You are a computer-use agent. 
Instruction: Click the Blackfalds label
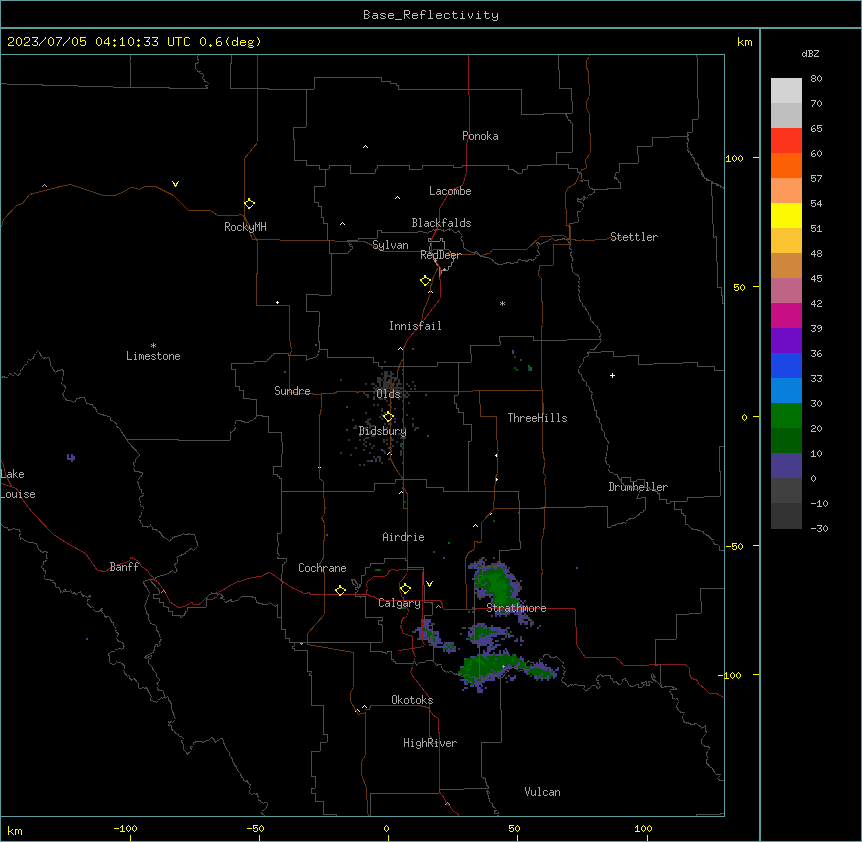point(441,223)
